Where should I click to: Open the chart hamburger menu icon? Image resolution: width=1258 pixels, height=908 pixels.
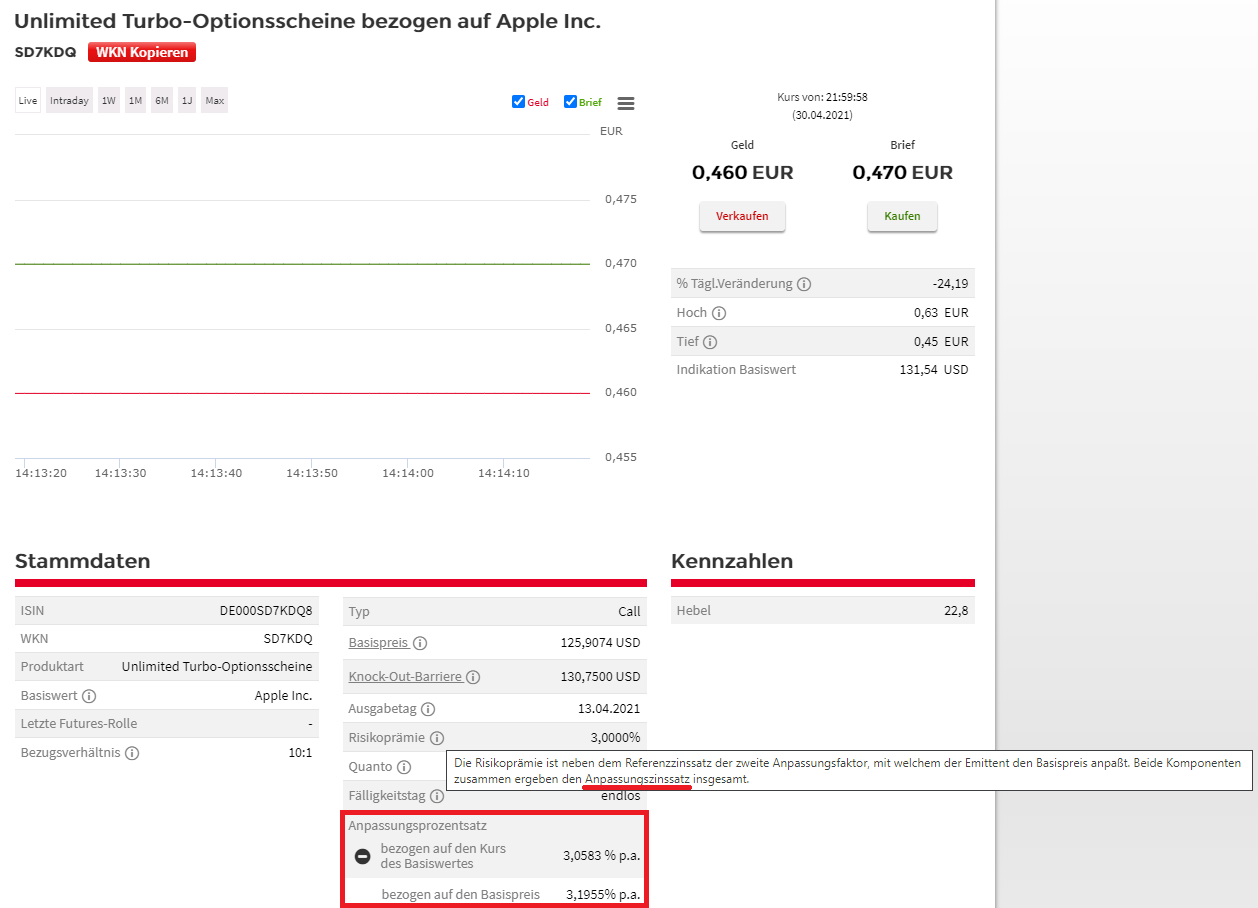point(626,103)
